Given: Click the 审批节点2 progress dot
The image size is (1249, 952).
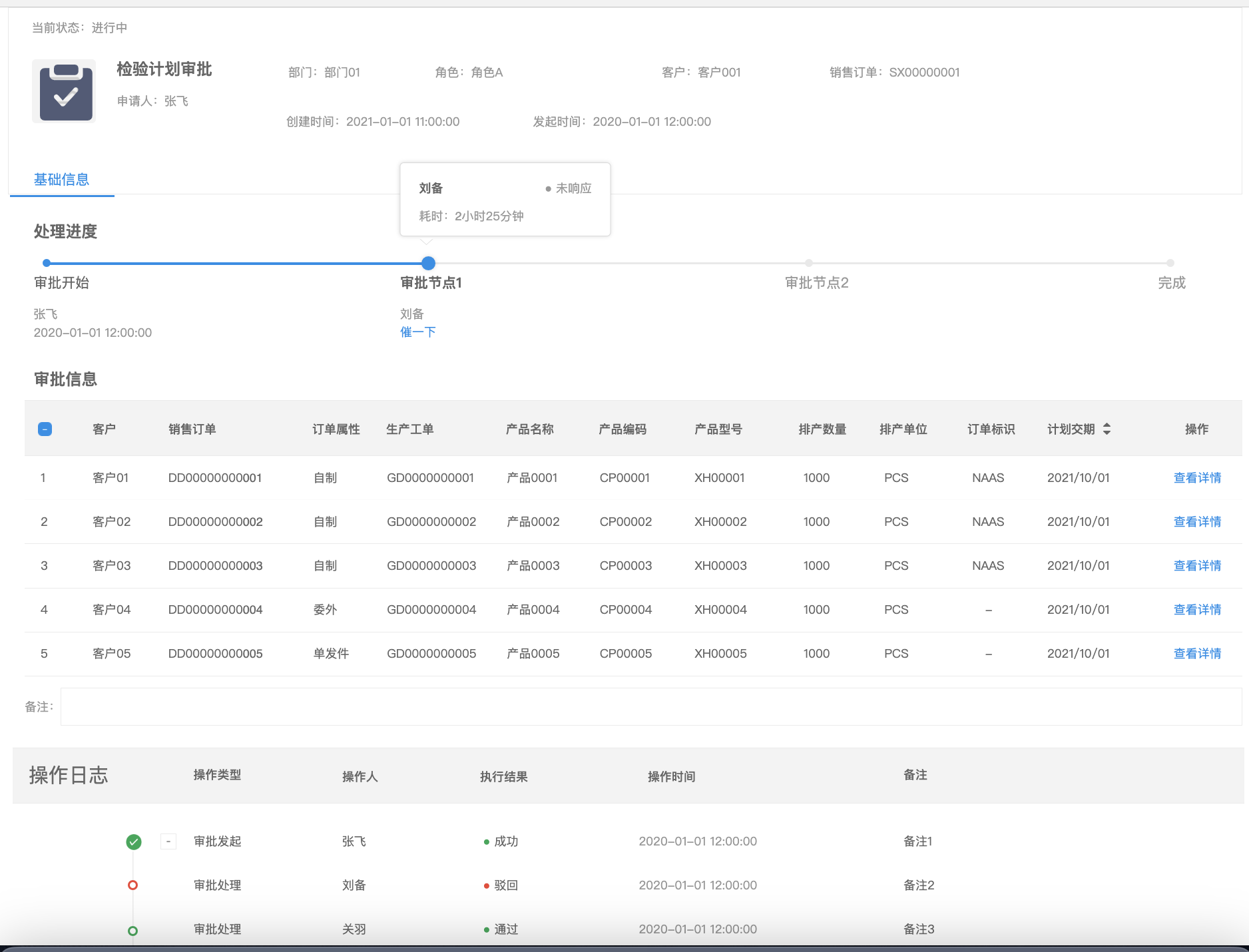Looking at the screenshot, I should 808,263.
